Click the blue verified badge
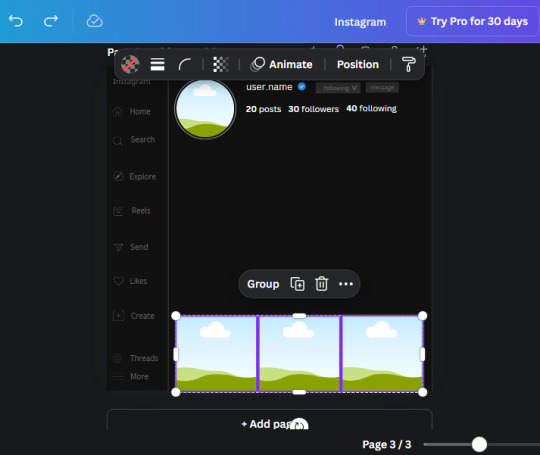This screenshot has width=540, height=455. (302, 86)
